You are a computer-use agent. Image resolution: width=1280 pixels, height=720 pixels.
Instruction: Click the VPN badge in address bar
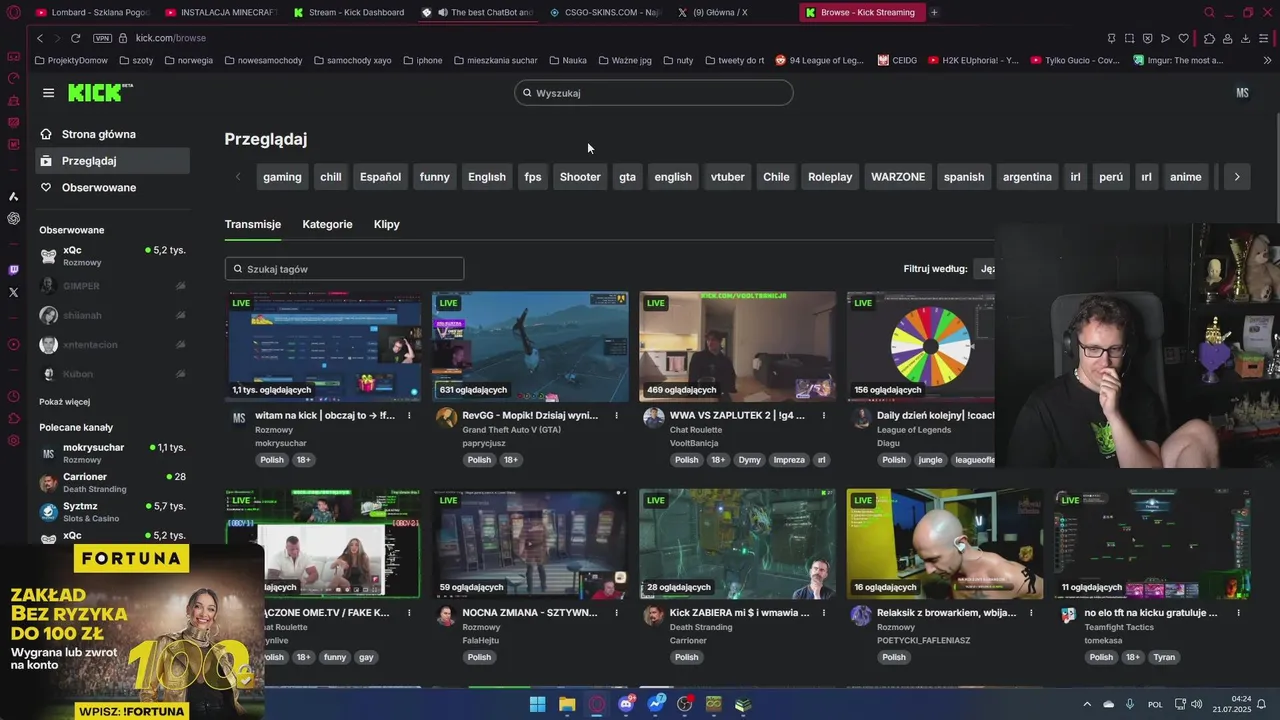tap(102, 38)
